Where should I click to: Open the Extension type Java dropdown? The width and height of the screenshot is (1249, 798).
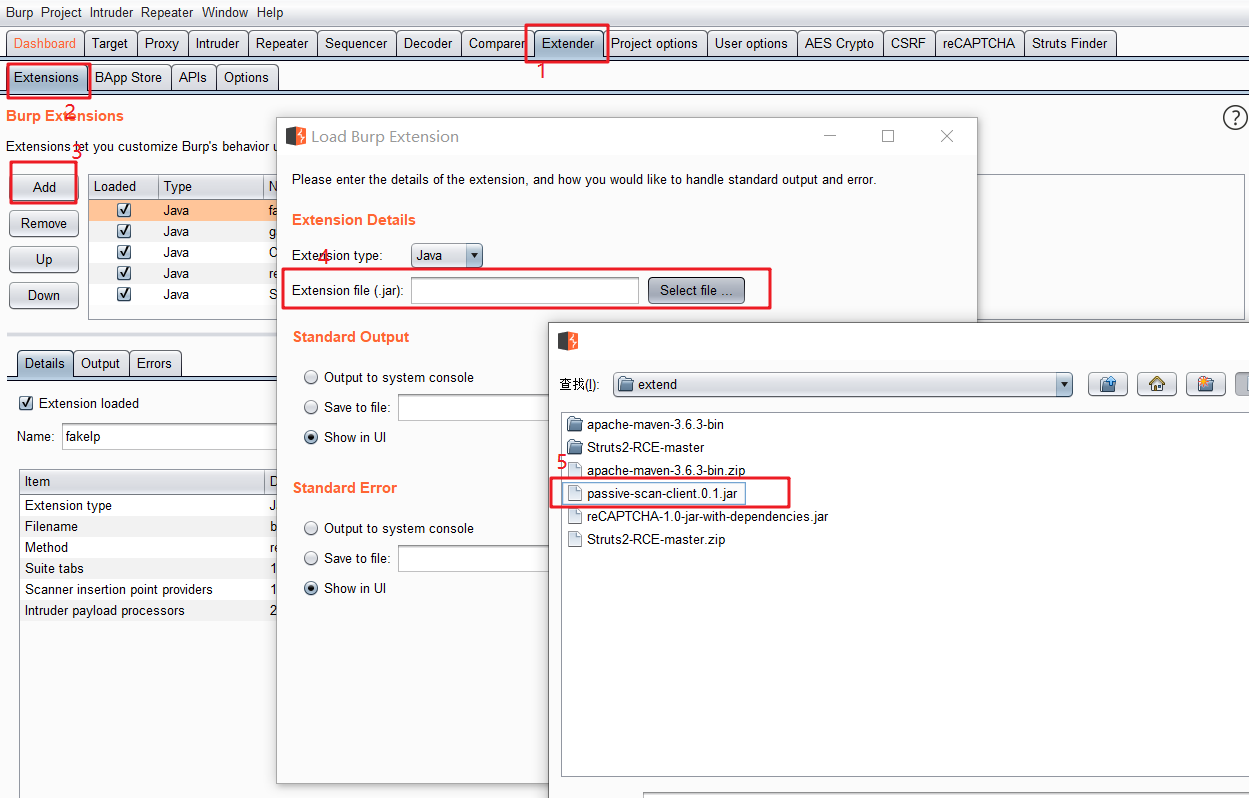point(447,256)
